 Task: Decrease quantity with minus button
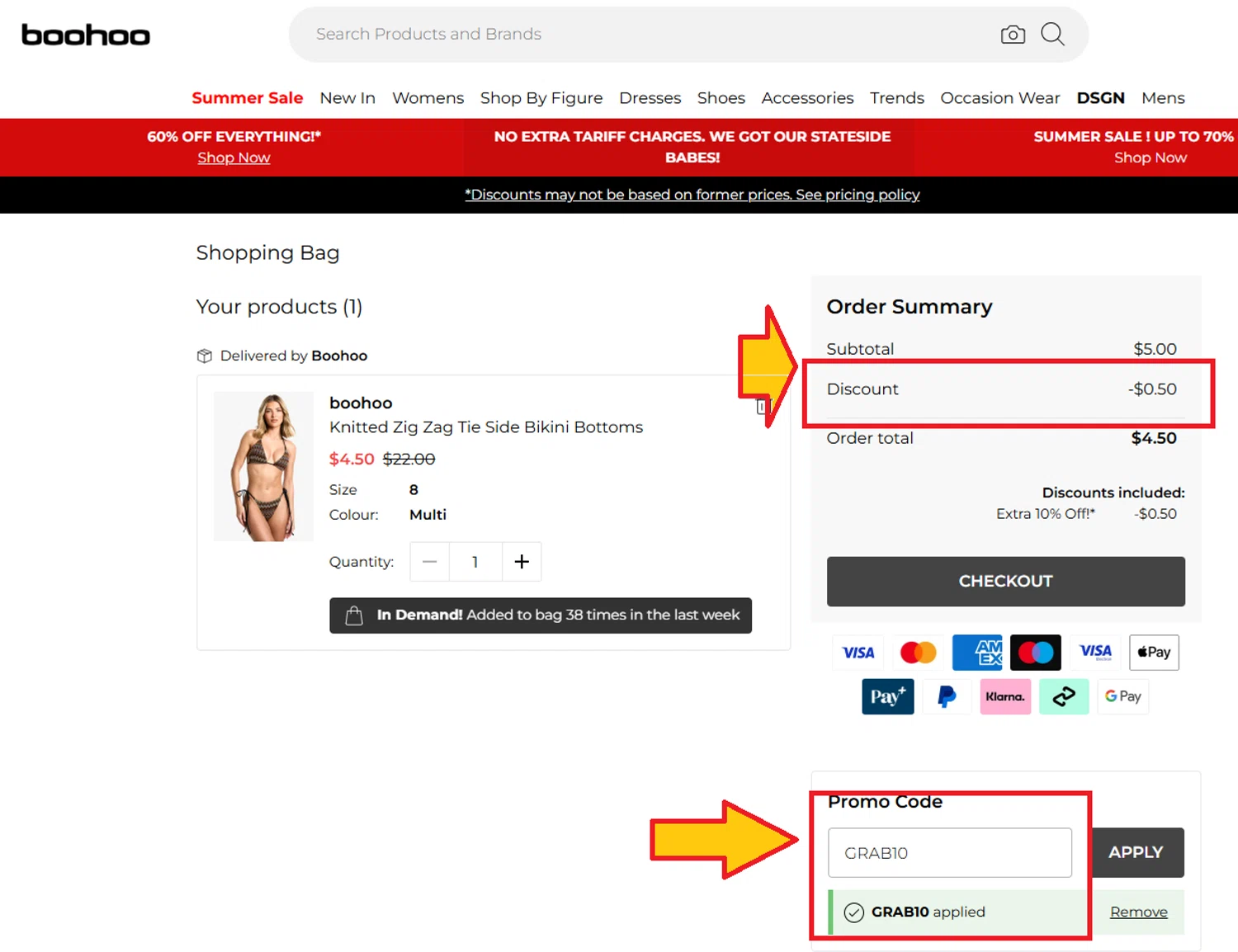(x=429, y=562)
